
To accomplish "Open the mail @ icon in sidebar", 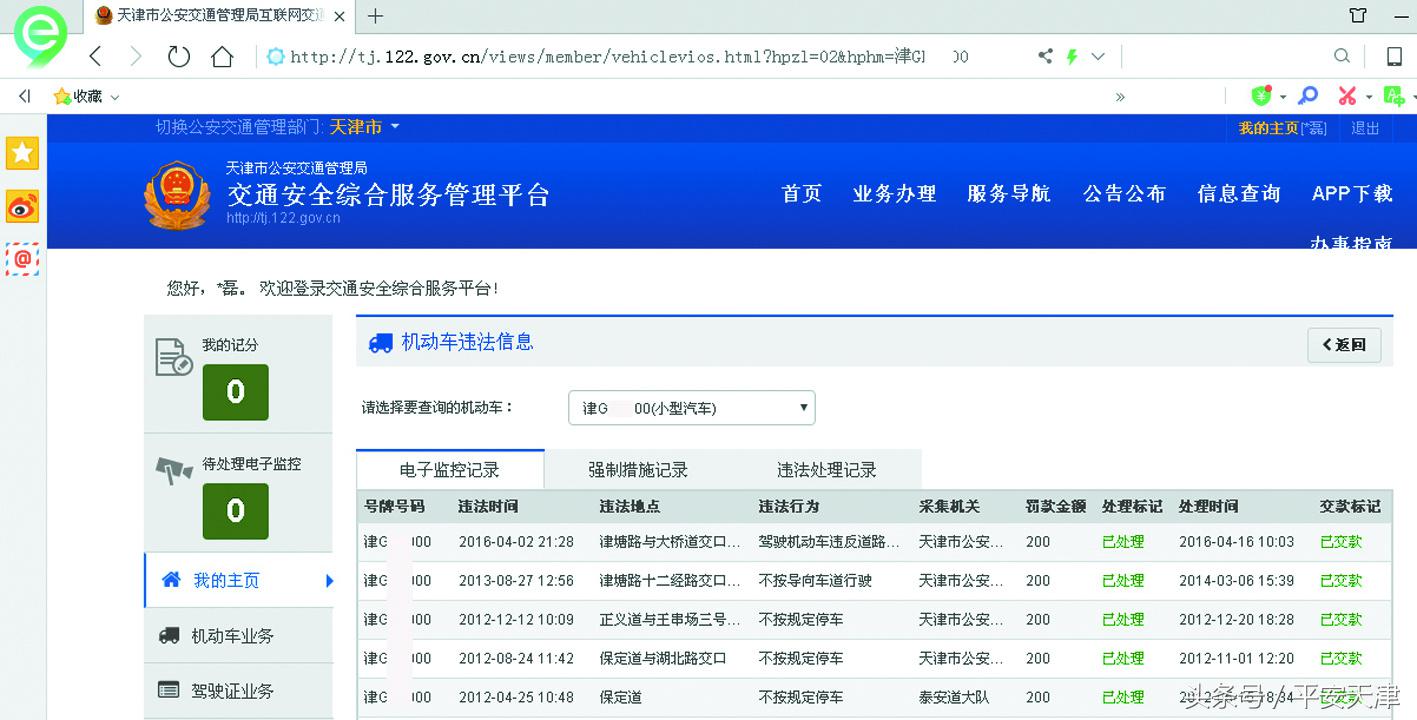I will (x=22, y=259).
